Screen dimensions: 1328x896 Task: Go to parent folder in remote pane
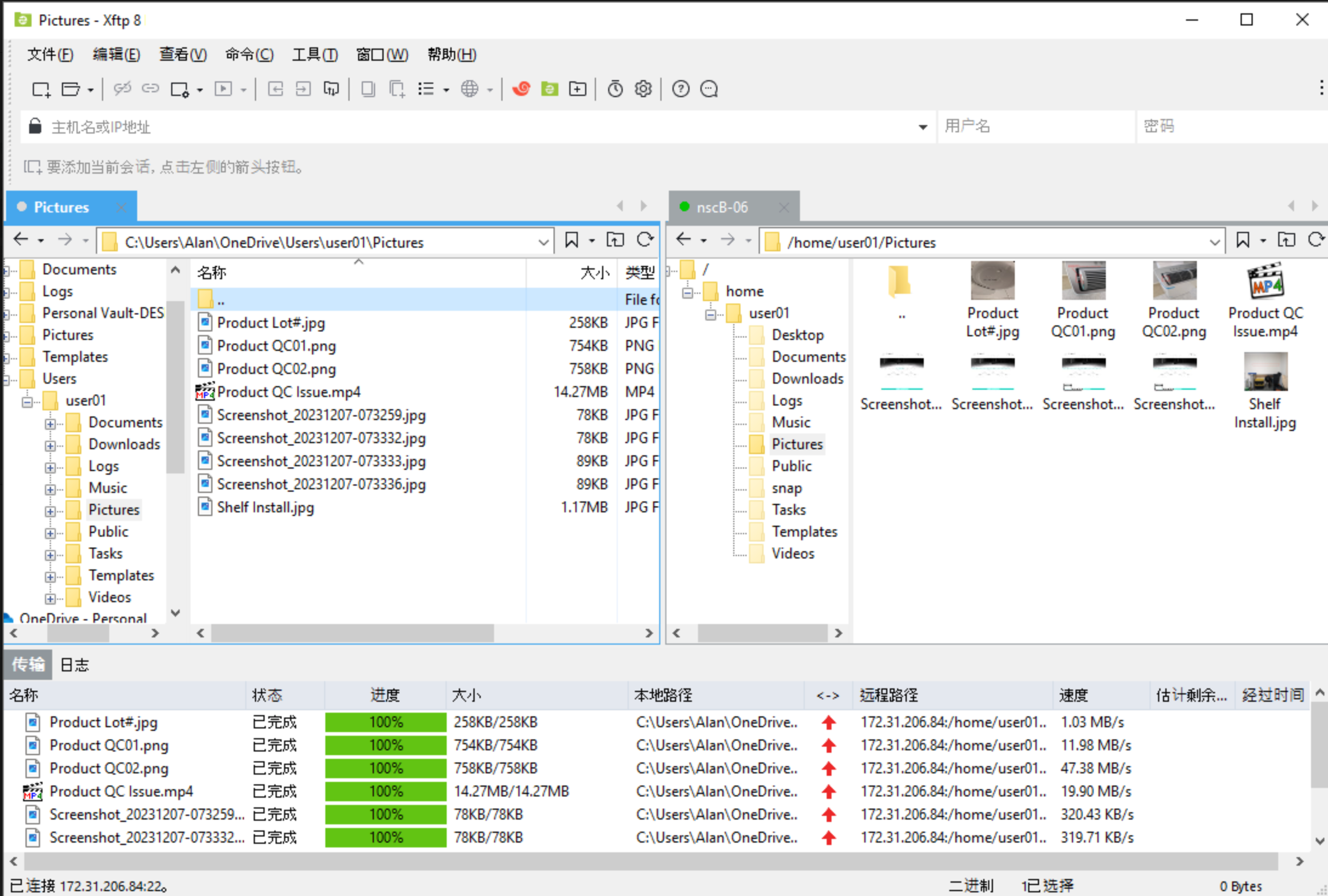(1286, 240)
